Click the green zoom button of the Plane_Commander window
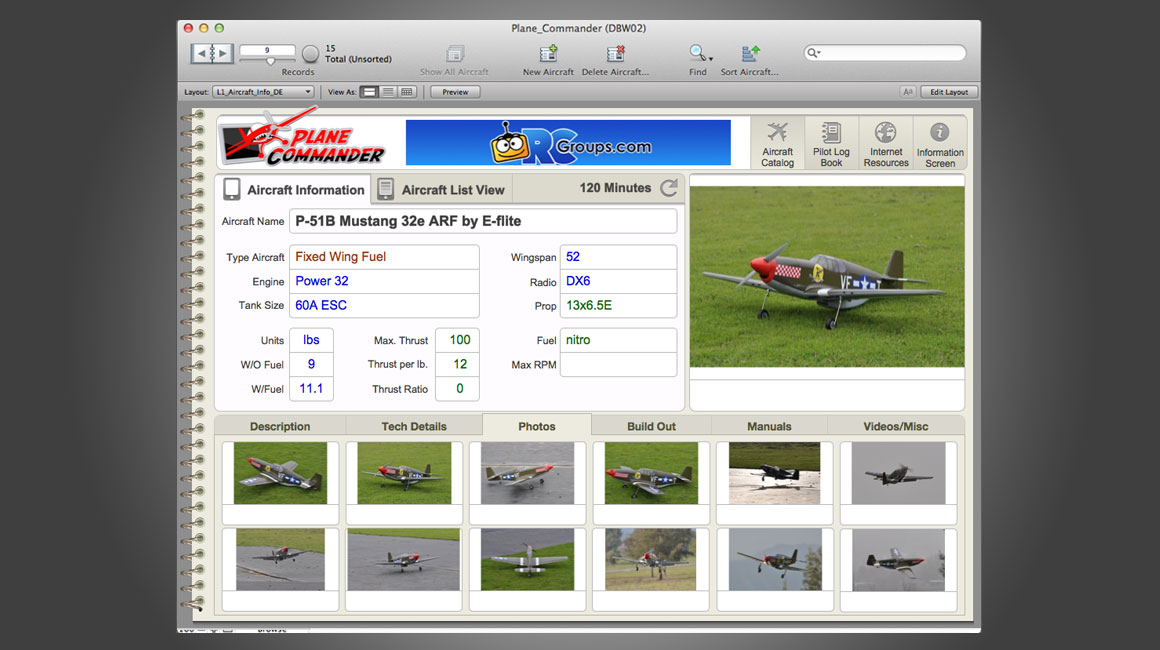Screen dimensions: 1160x650 [219, 28]
